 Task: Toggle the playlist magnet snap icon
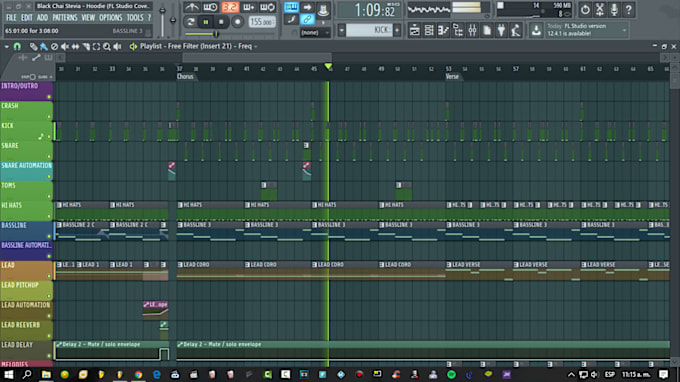click(17, 46)
